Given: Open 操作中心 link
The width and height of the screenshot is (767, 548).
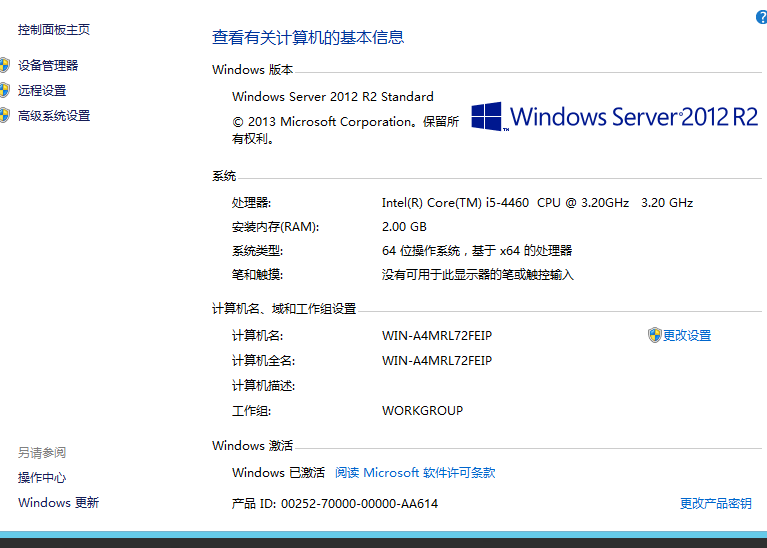Looking at the screenshot, I should pos(42,478).
